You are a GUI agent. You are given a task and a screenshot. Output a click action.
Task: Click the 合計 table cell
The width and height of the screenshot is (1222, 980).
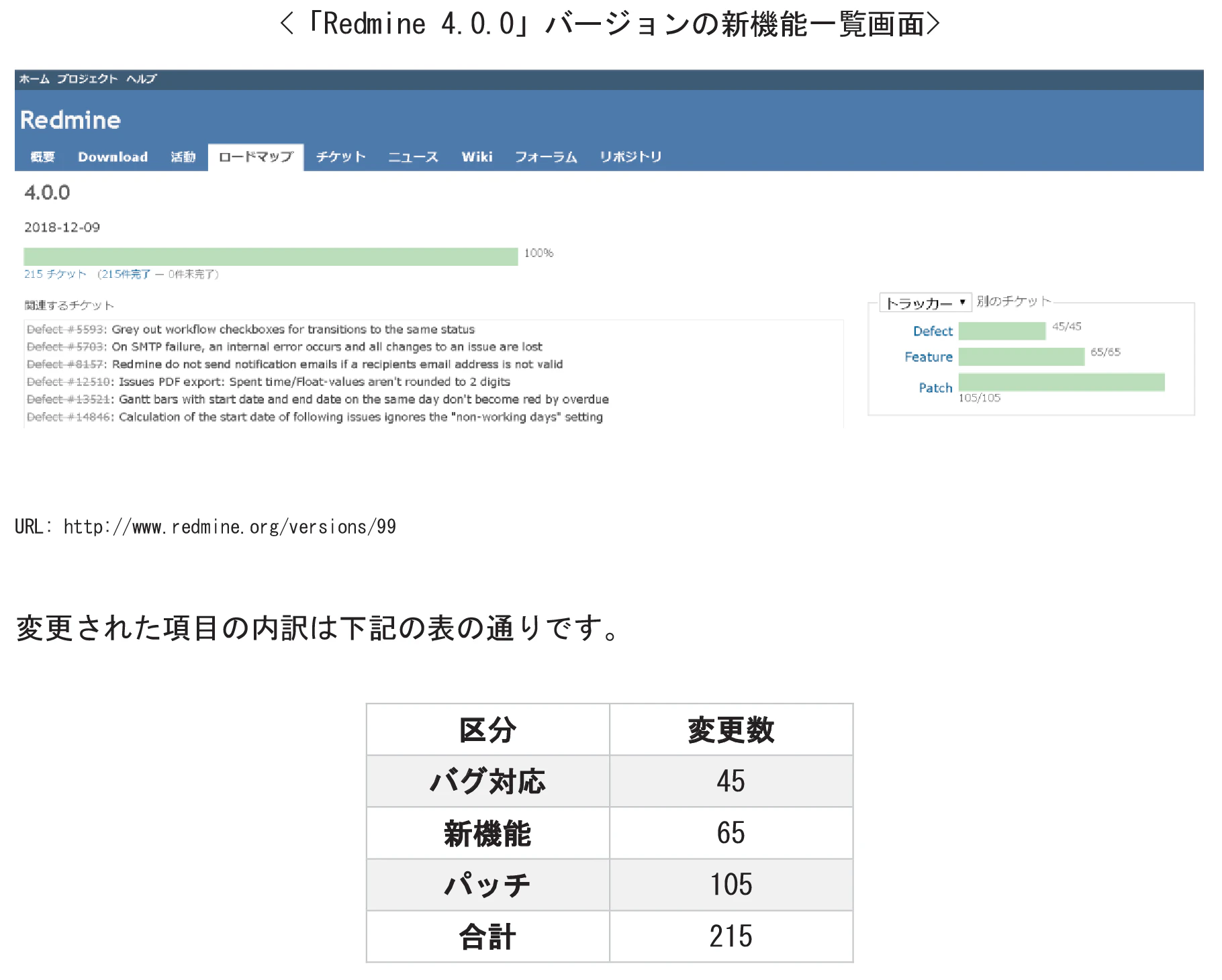[x=488, y=936]
